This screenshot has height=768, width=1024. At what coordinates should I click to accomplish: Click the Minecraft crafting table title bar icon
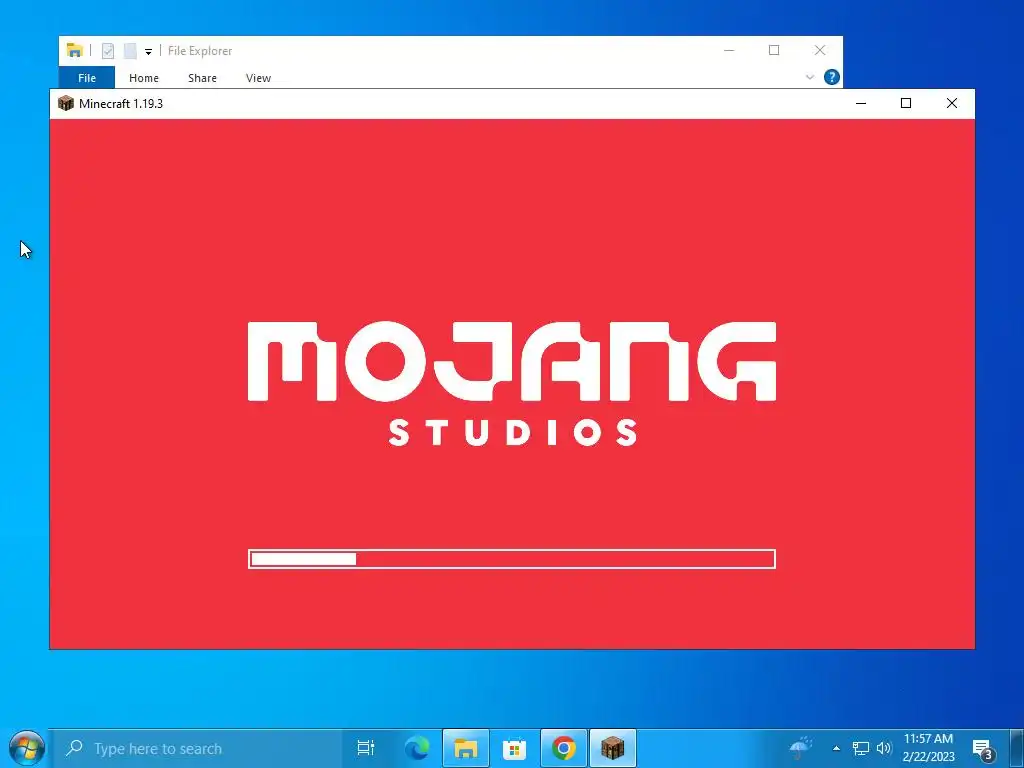[66, 103]
